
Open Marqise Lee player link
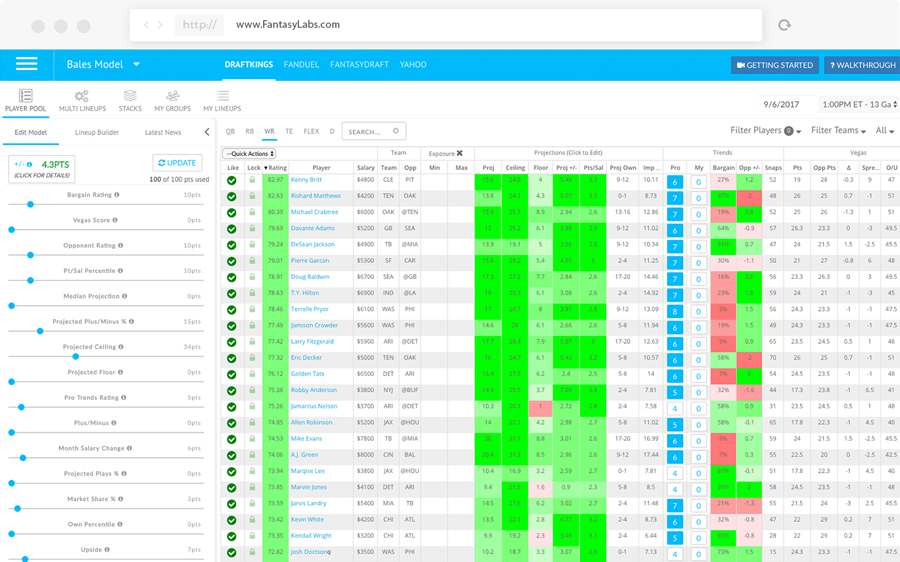(308, 471)
